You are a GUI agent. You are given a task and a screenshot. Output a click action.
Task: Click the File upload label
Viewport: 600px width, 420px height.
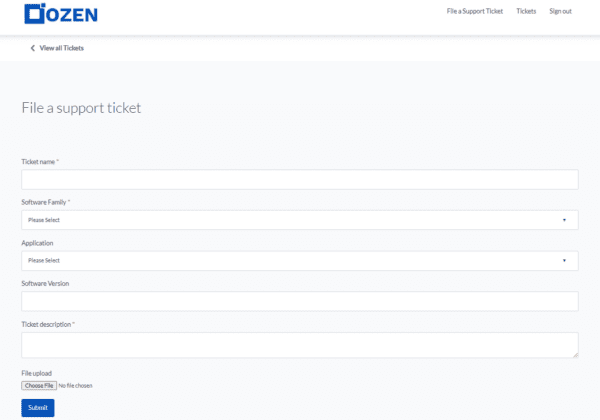36,374
